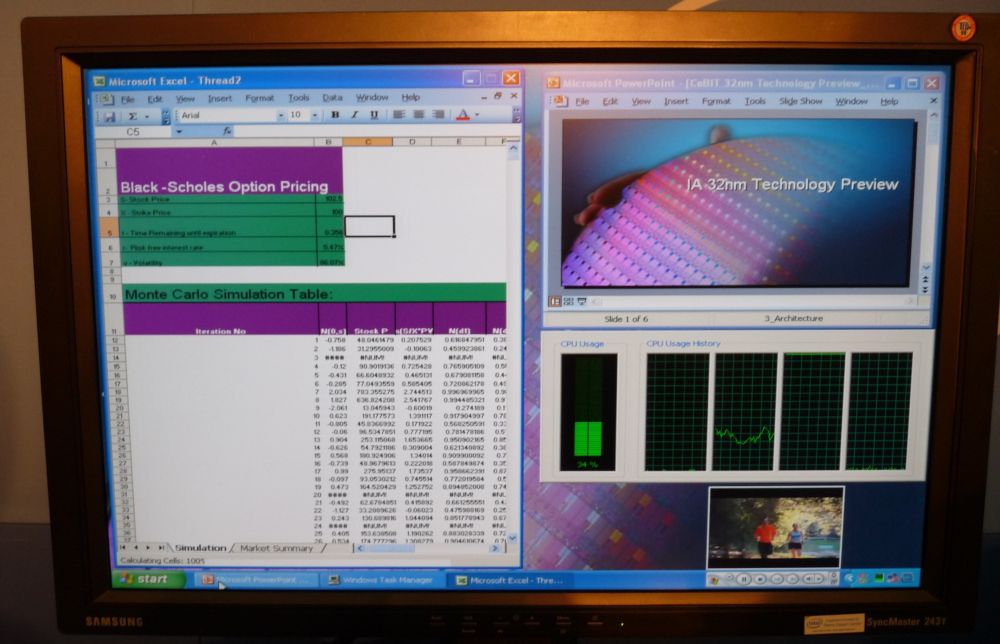Start slide show from PowerPoint view icon
This screenshot has height=644, width=1000.
tap(582, 301)
